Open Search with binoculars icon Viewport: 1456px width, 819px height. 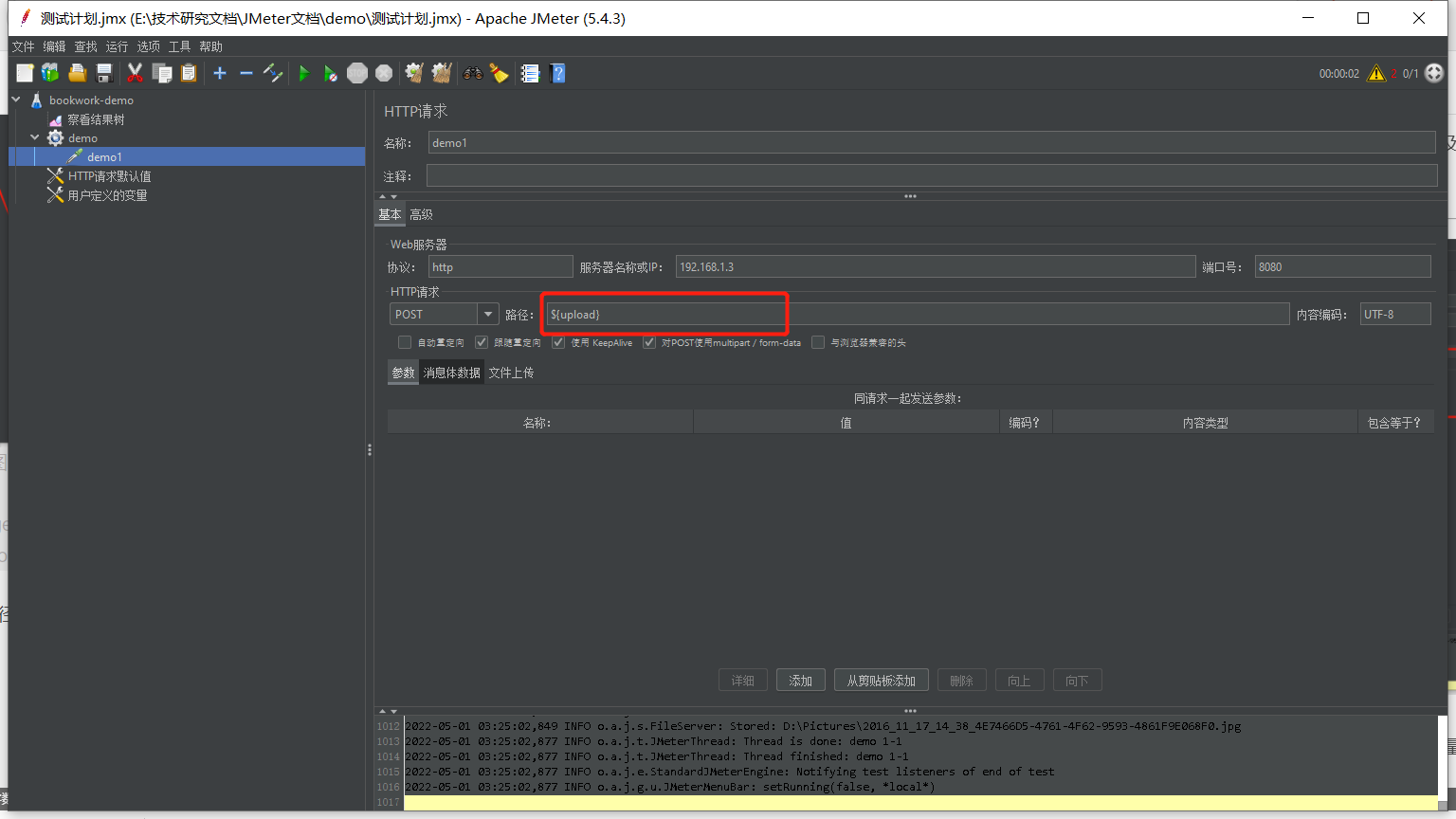point(472,73)
